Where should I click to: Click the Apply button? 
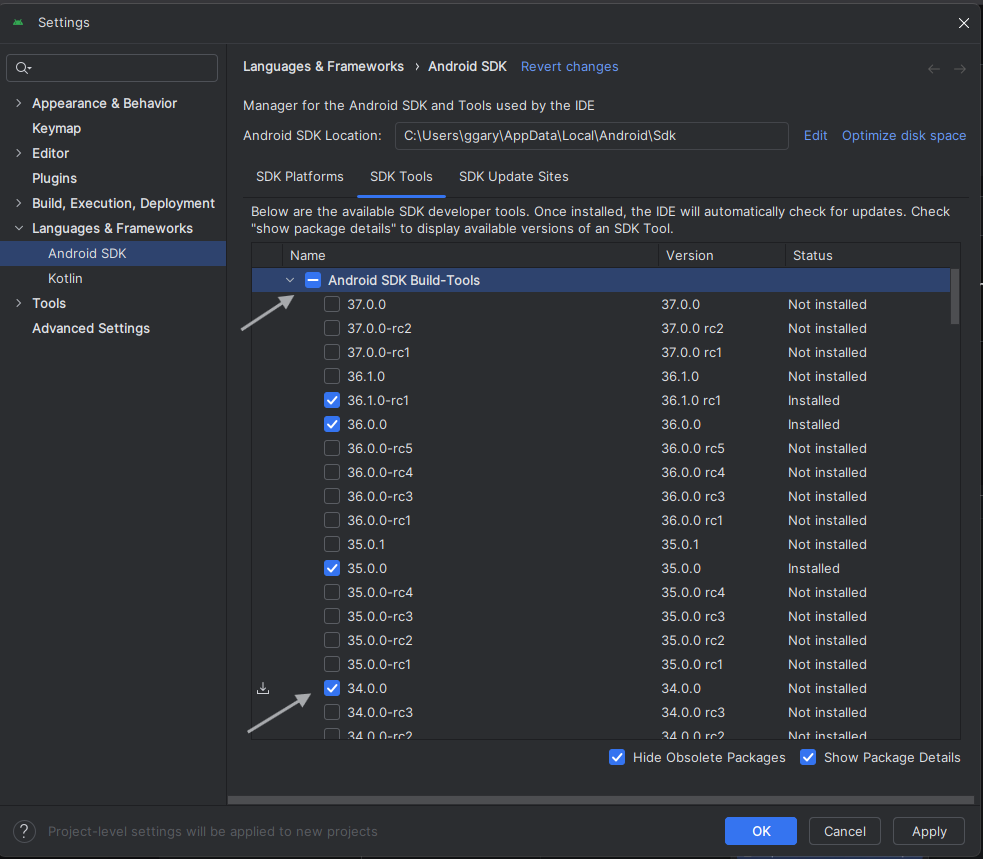[928, 831]
